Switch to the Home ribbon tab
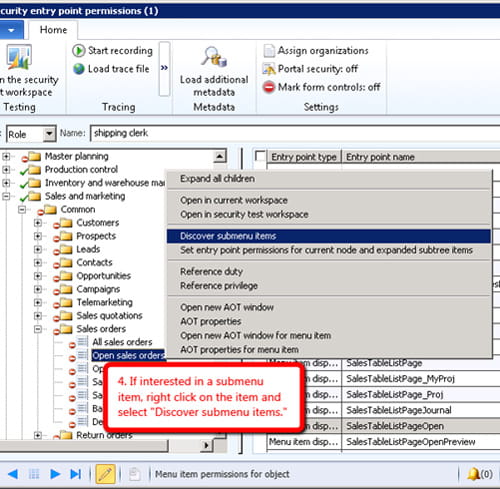Image resolution: width=500 pixels, height=489 pixels. pyautogui.click(x=53, y=30)
